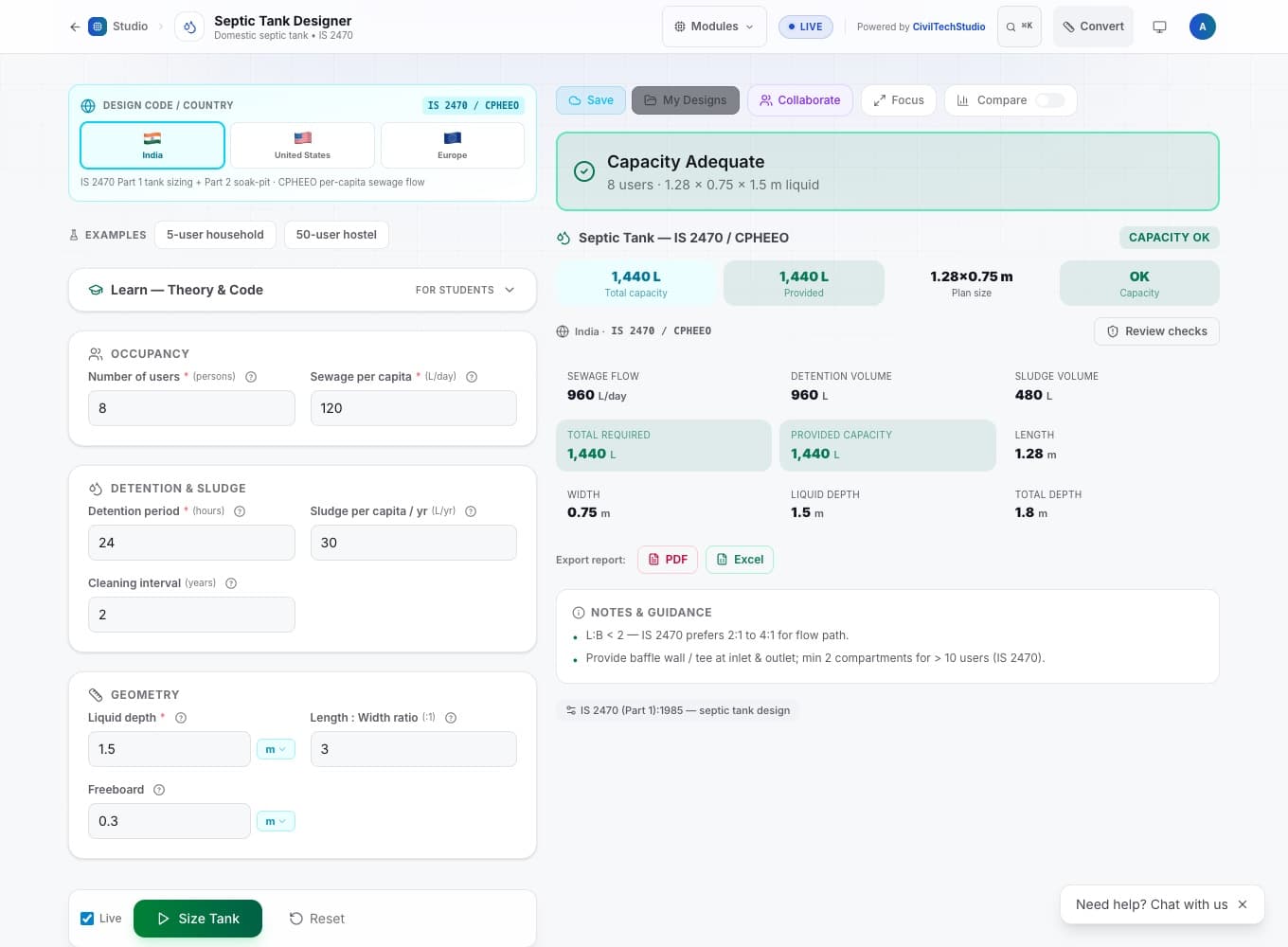1288x947 pixels.
Task: Export report as PDF
Action: pos(668,560)
